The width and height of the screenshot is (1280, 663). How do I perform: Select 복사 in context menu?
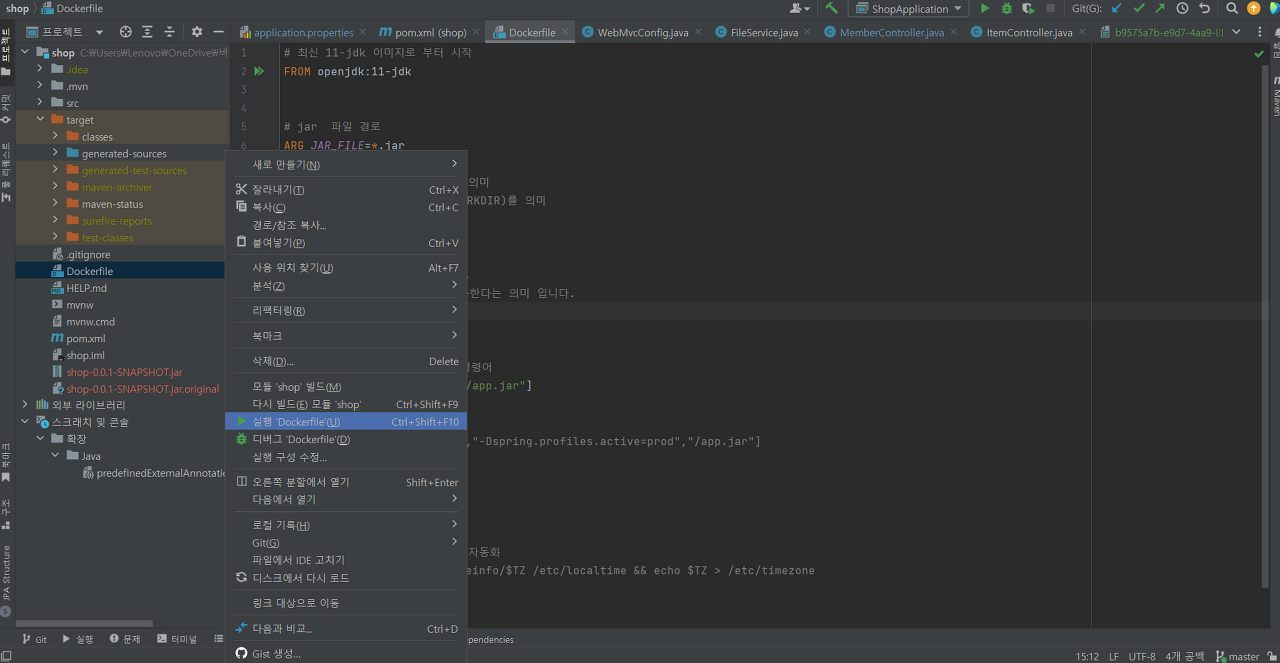[x=346, y=207]
